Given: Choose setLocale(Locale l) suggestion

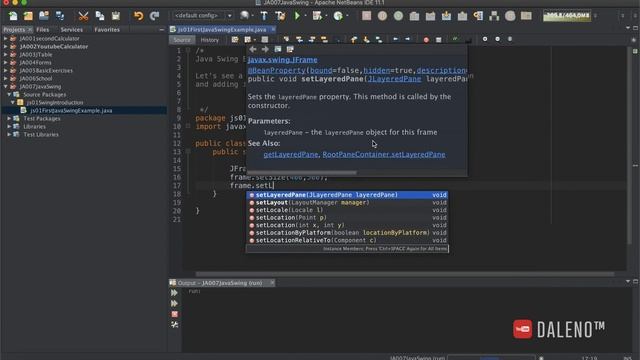Looking at the screenshot, I should tap(347, 210).
